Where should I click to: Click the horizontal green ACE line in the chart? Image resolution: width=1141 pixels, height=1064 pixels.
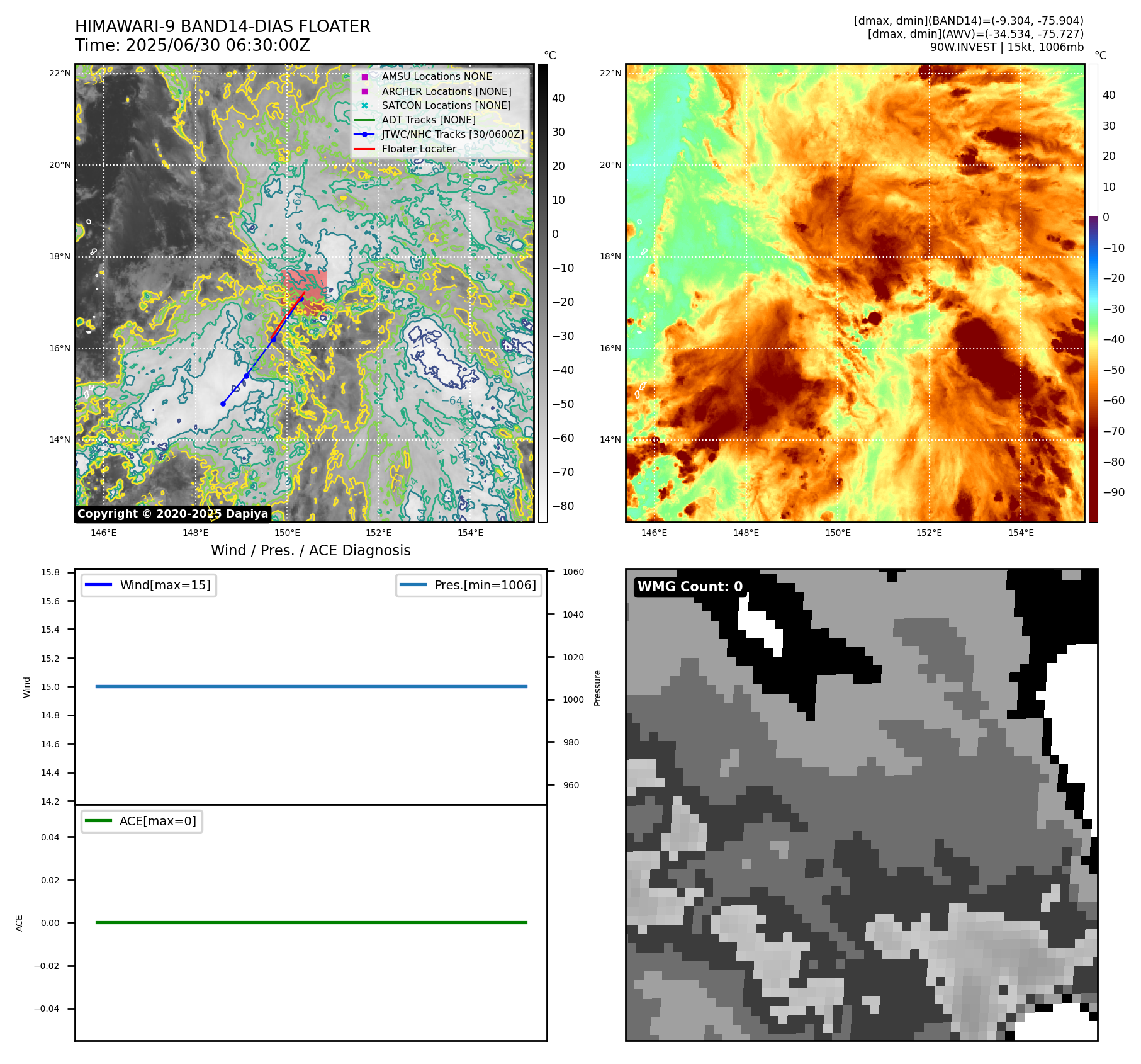(312, 922)
